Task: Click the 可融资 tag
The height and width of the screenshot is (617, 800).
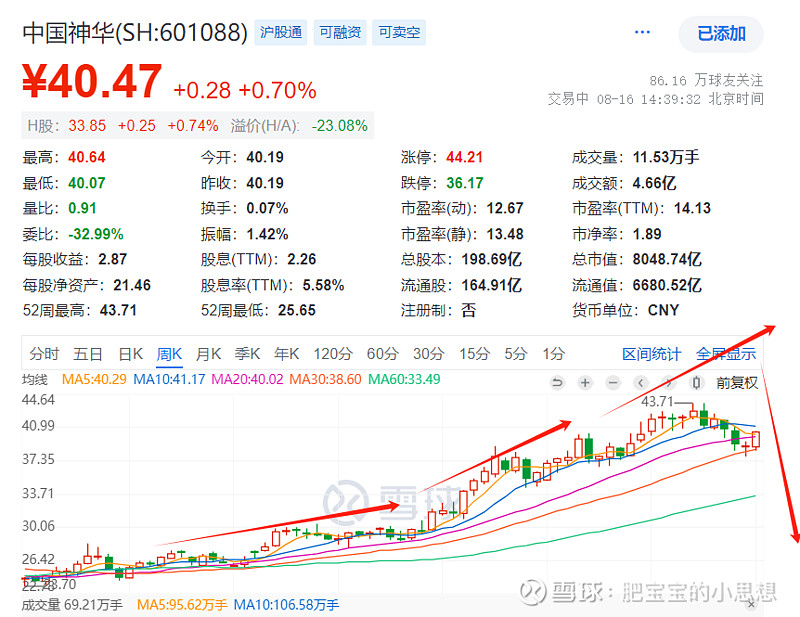Action: click(340, 33)
